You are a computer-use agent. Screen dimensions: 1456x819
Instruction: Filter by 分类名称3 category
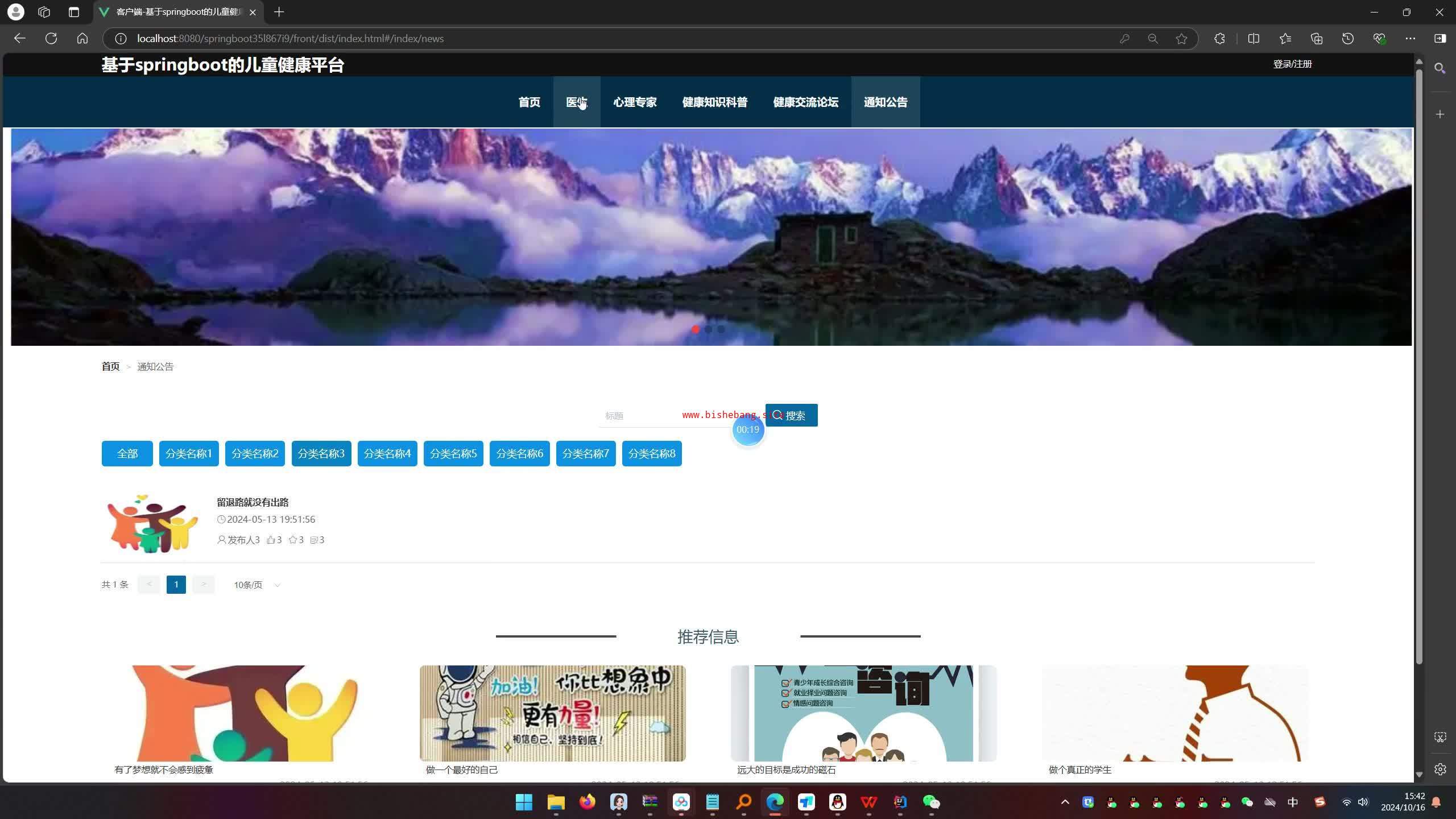(x=321, y=453)
